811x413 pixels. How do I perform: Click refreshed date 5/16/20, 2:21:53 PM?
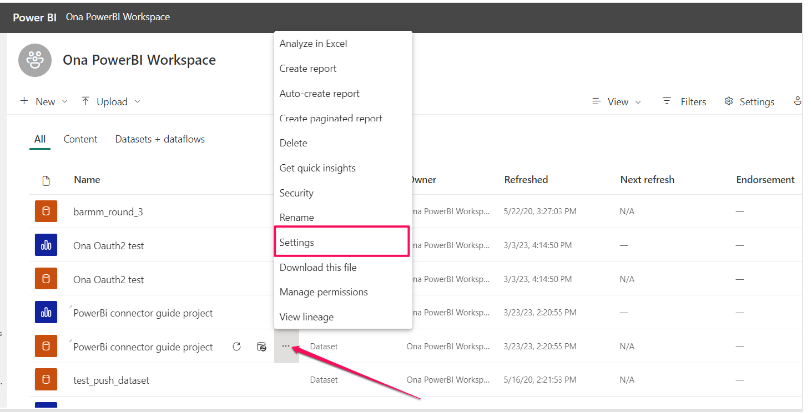(539, 380)
